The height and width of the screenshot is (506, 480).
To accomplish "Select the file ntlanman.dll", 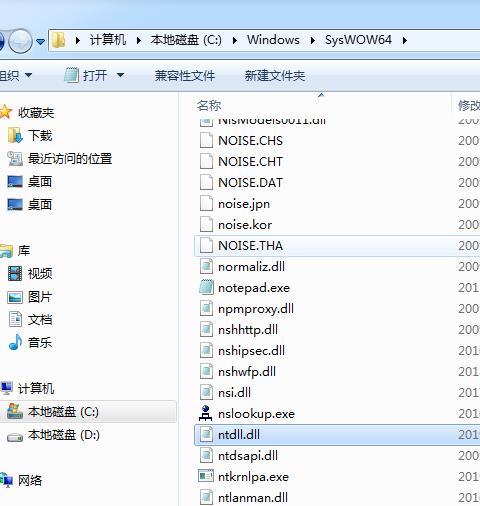I will [x=253, y=498].
